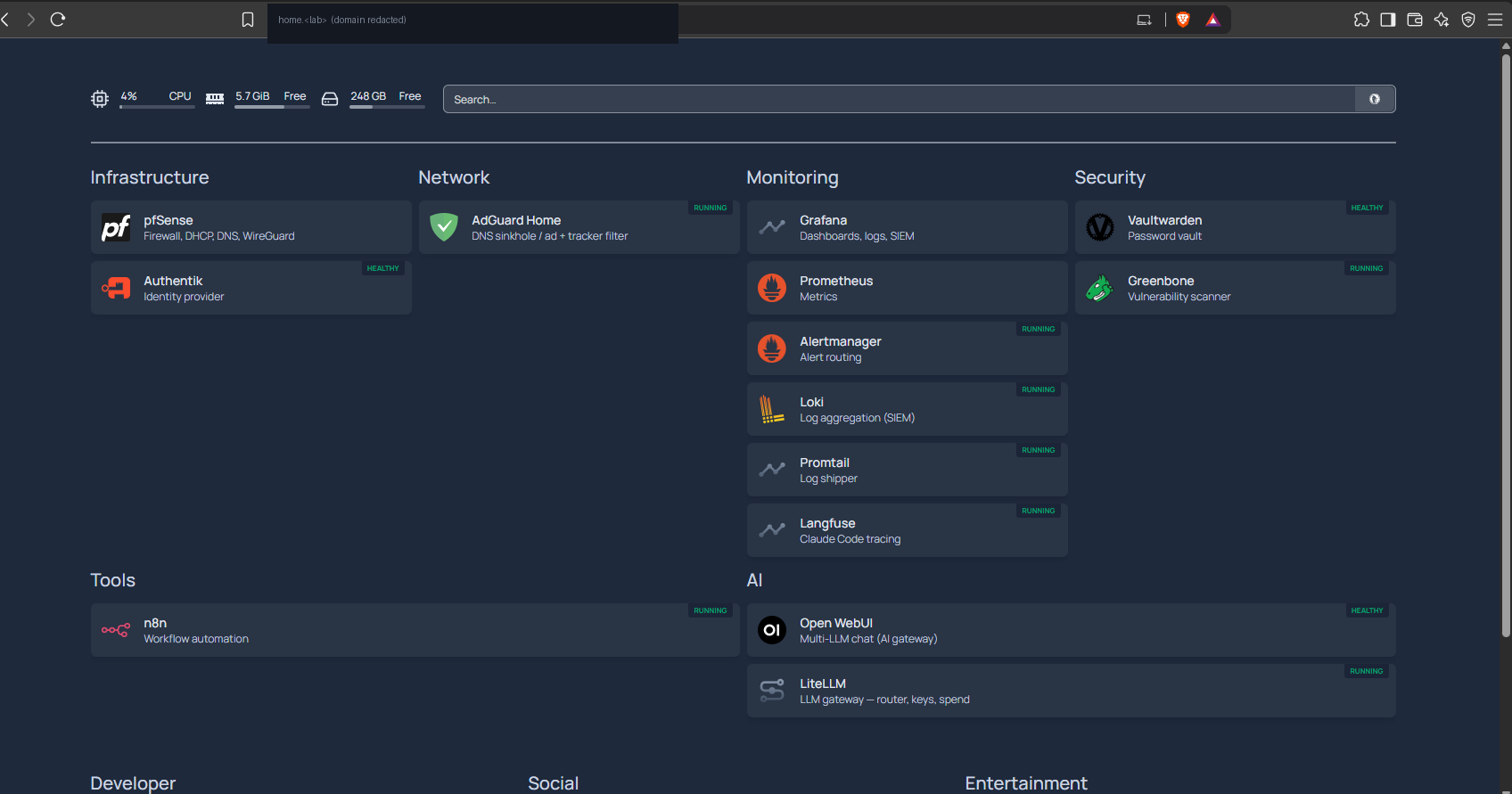Bookmark this page with the bookmark icon
Screen dimensions: 1512x794
pos(248,20)
